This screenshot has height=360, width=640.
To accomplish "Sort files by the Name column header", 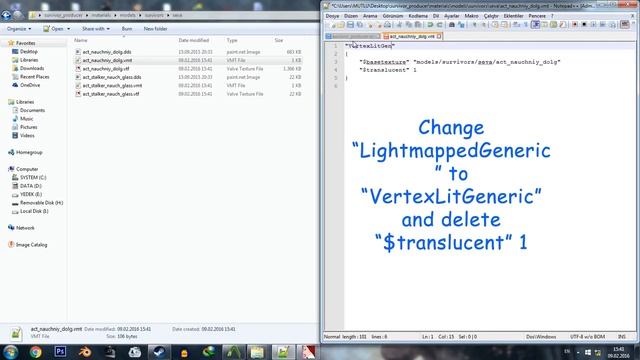I will pyautogui.click(x=81, y=40).
